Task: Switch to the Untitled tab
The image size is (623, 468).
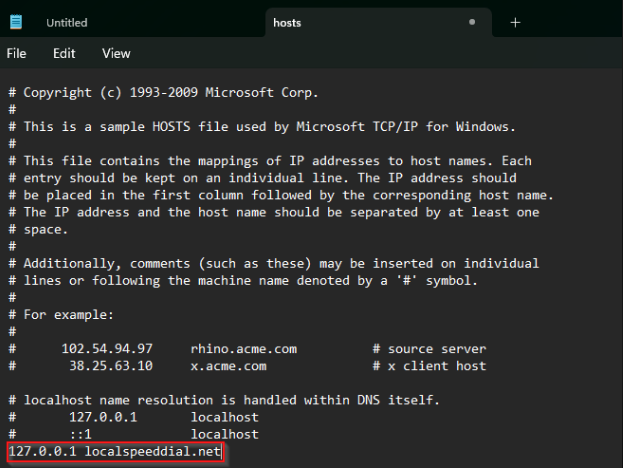Action: (67, 23)
